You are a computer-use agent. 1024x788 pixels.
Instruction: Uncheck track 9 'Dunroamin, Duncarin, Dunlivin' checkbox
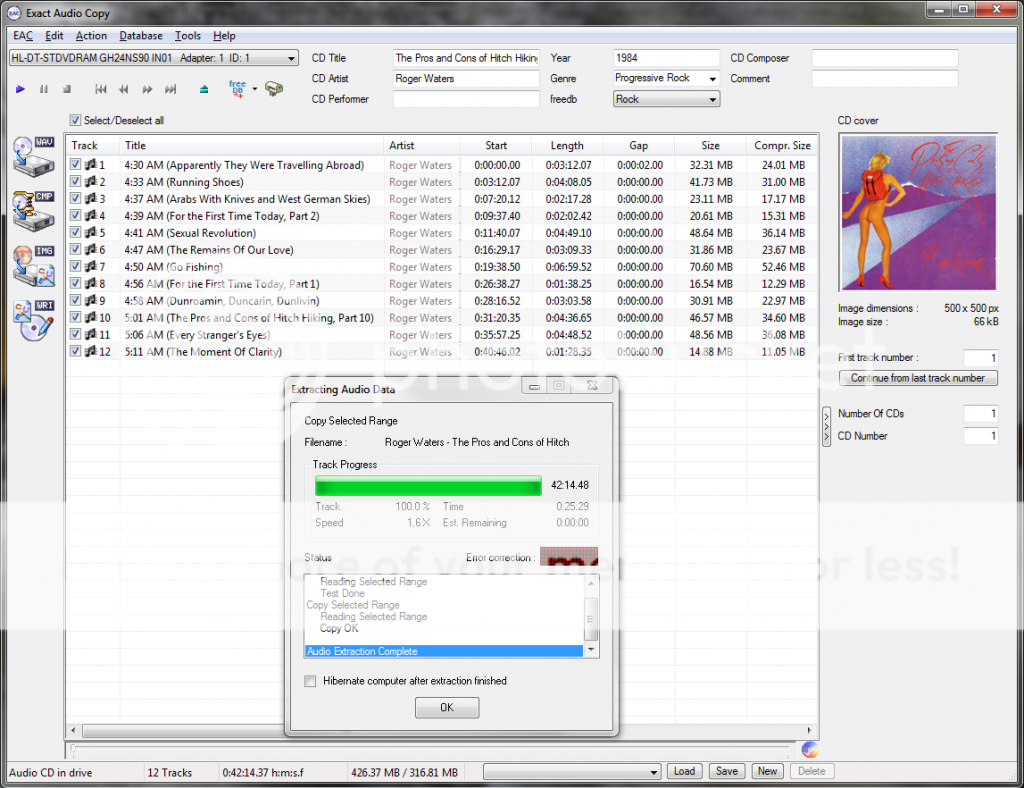76,300
